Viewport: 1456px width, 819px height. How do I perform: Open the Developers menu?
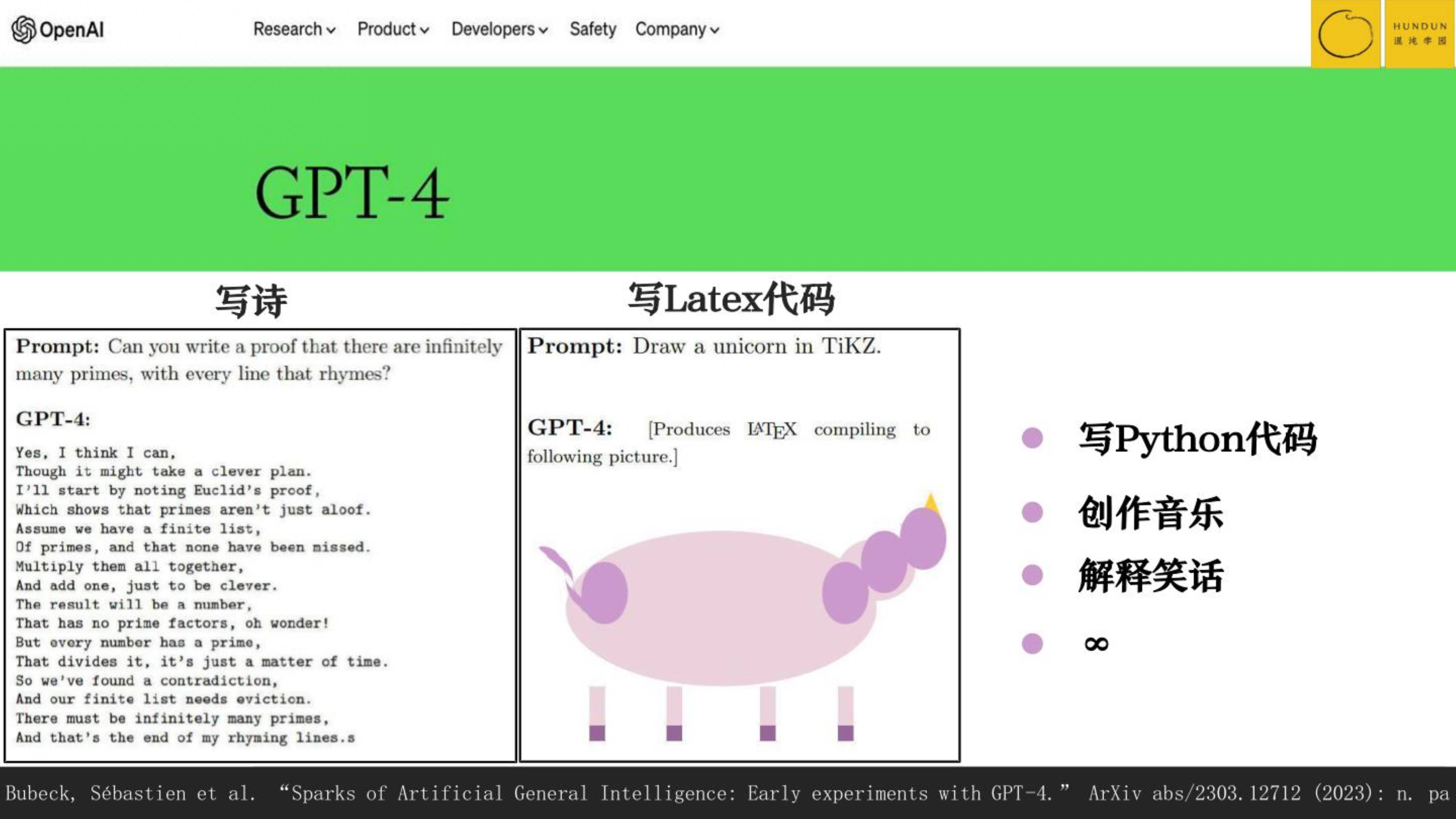point(500,29)
